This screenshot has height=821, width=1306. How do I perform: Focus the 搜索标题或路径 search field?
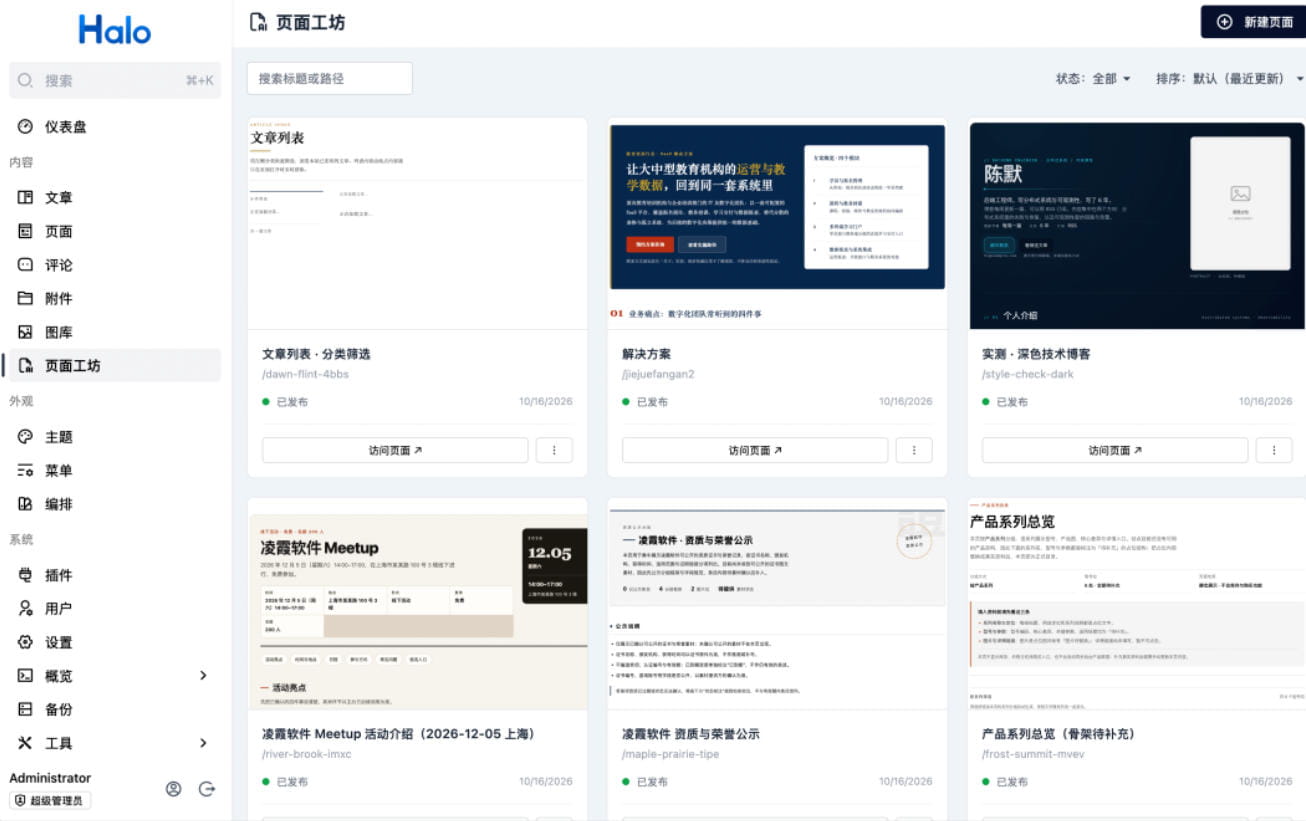(330, 78)
